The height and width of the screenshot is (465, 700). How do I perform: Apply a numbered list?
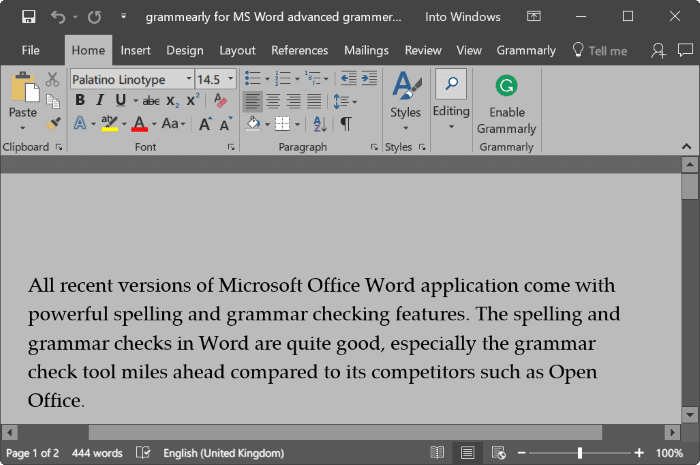283,78
